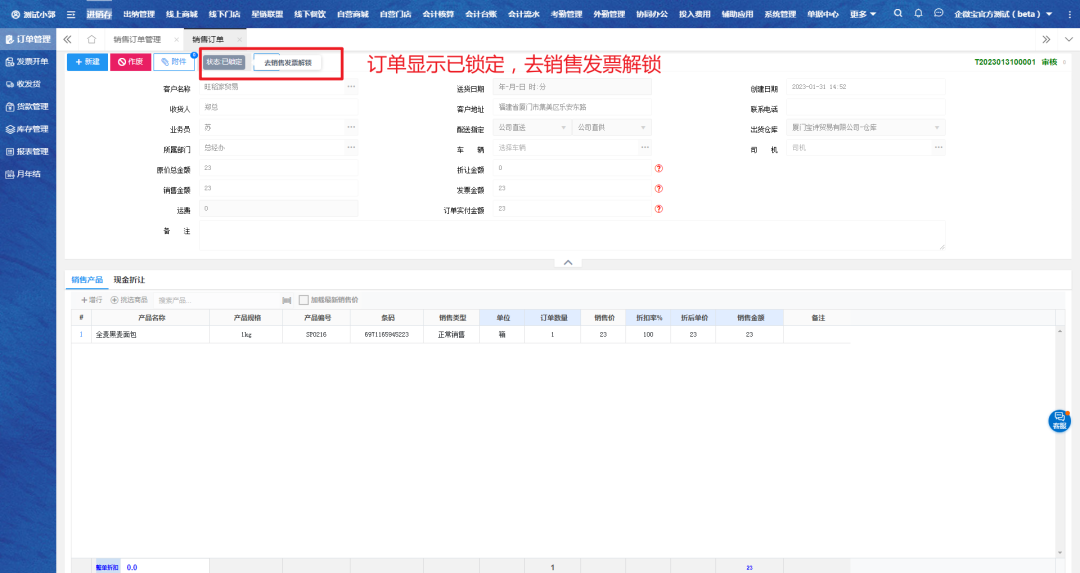Open the 出货仓库 dropdown
This screenshot has width=1080, height=573.
[864, 127]
